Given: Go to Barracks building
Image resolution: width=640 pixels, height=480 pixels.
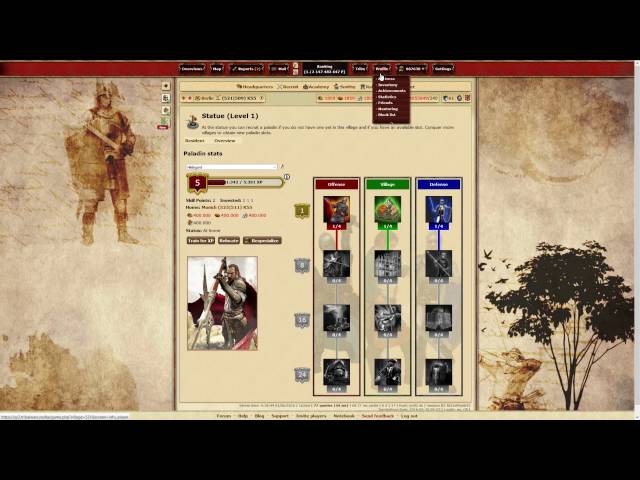Looking at the screenshot, I should (x=288, y=87).
